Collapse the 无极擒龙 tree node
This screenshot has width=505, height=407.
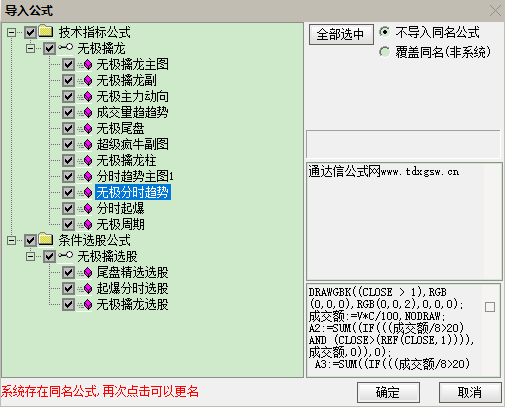click(30, 48)
